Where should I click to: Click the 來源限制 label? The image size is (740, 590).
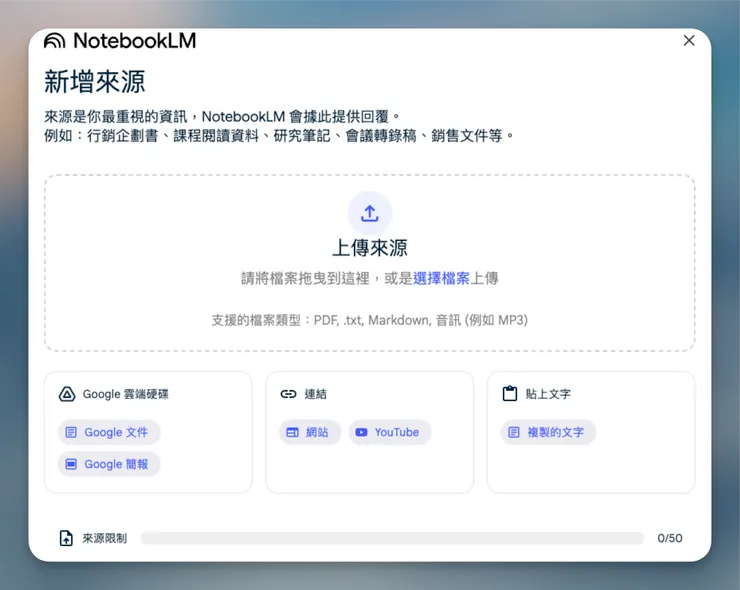[x=105, y=538]
